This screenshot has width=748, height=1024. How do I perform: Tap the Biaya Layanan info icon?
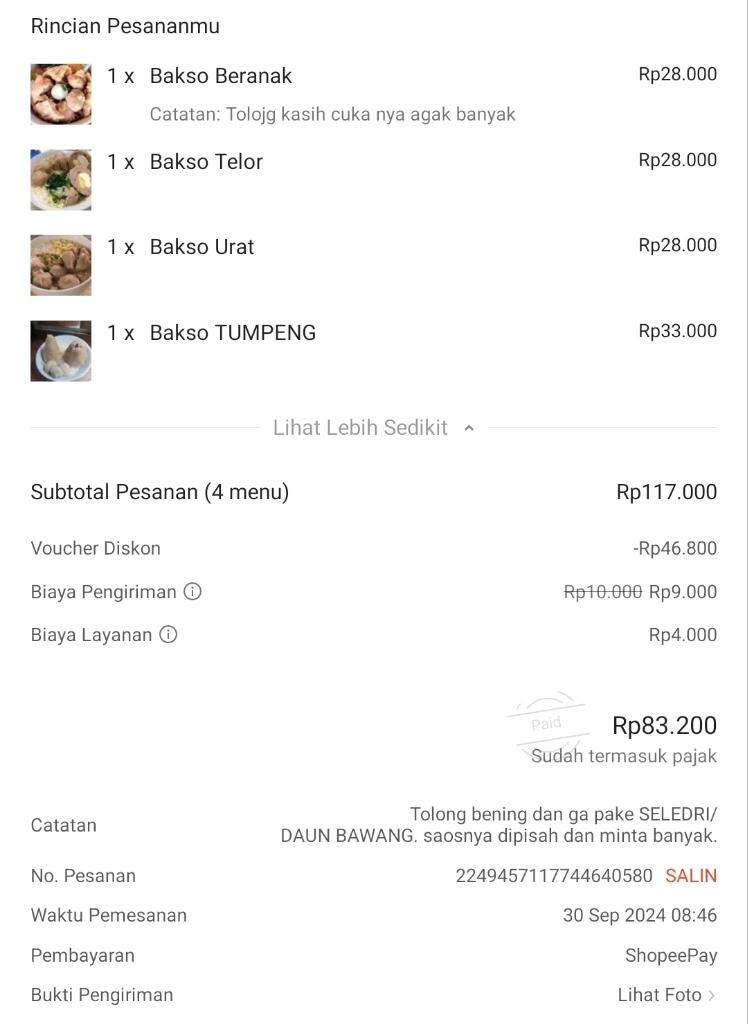coord(169,634)
